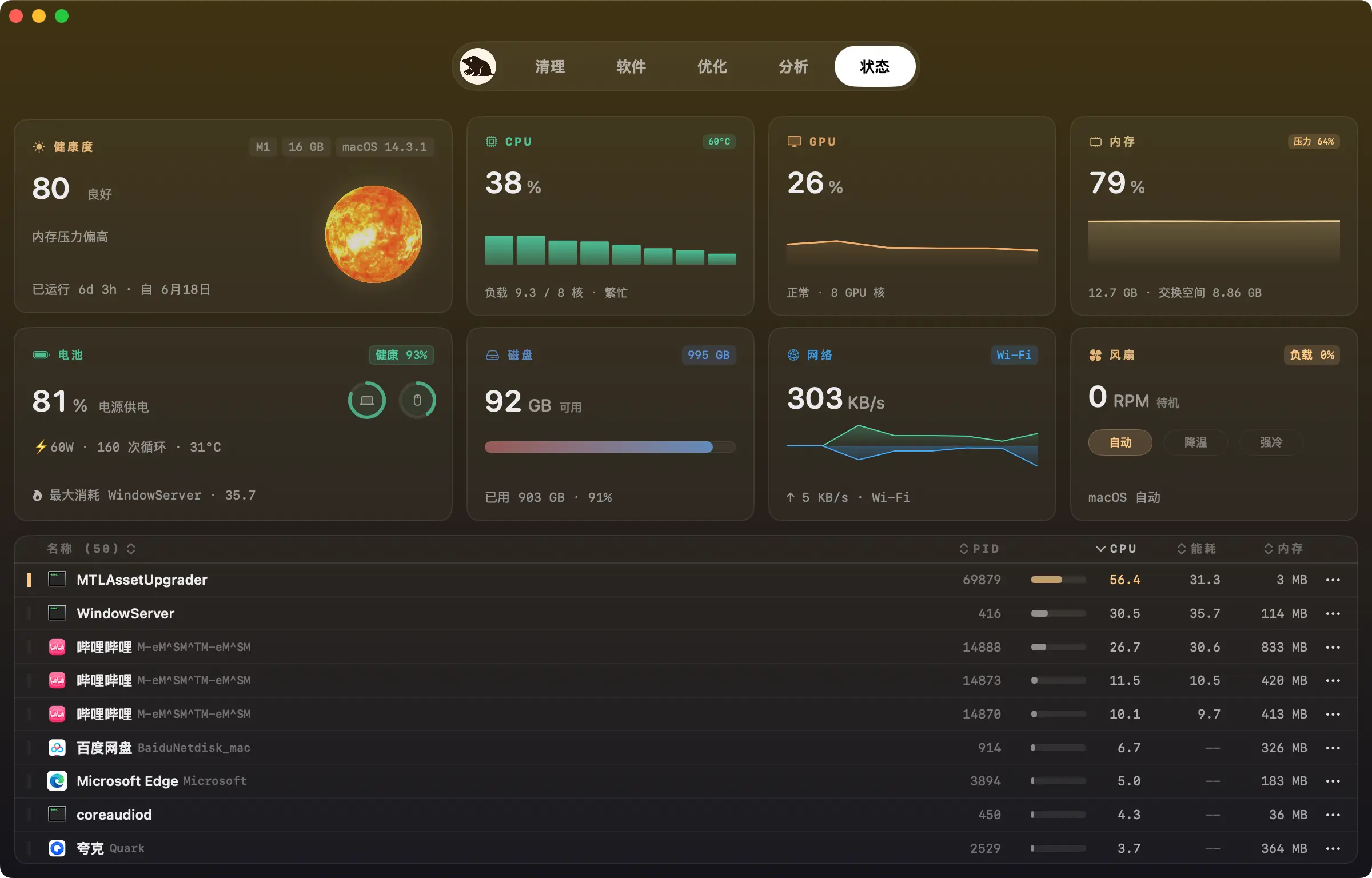The image size is (1372, 878).
Task: Enable the 强冷 fan mode
Action: click(x=1271, y=442)
